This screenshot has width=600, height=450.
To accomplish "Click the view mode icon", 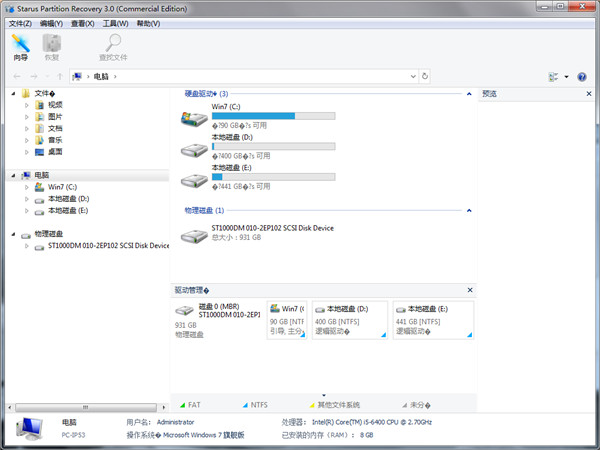I will pos(553,77).
